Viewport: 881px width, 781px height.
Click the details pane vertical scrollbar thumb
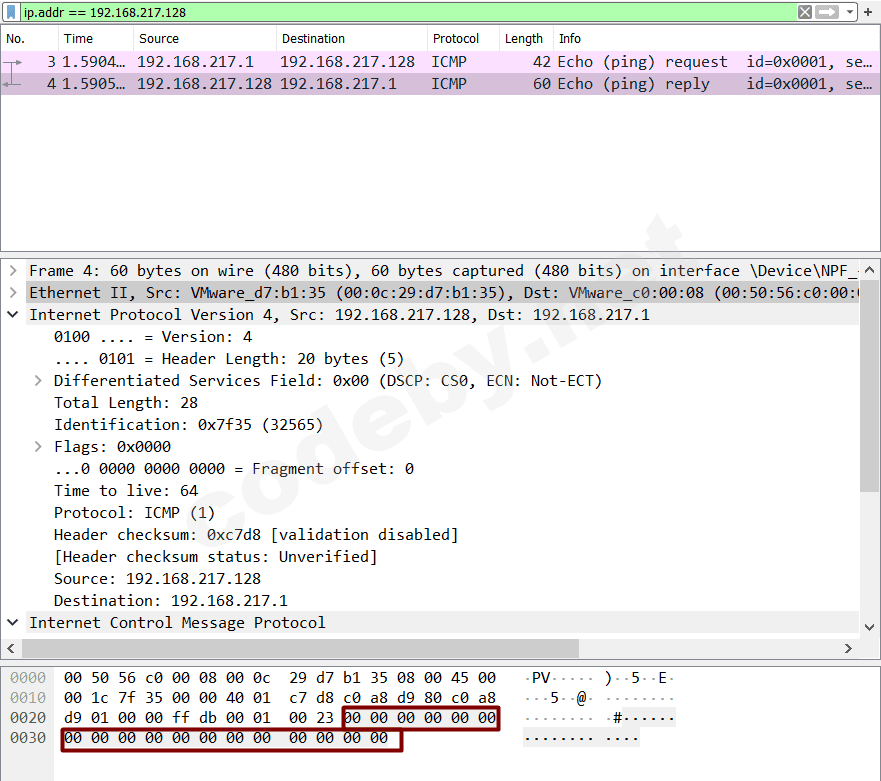pos(869,385)
